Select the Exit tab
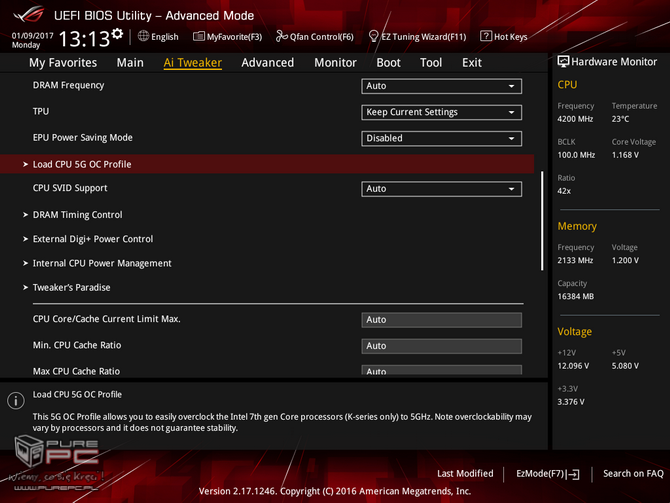The width and height of the screenshot is (670, 503). (x=472, y=63)
